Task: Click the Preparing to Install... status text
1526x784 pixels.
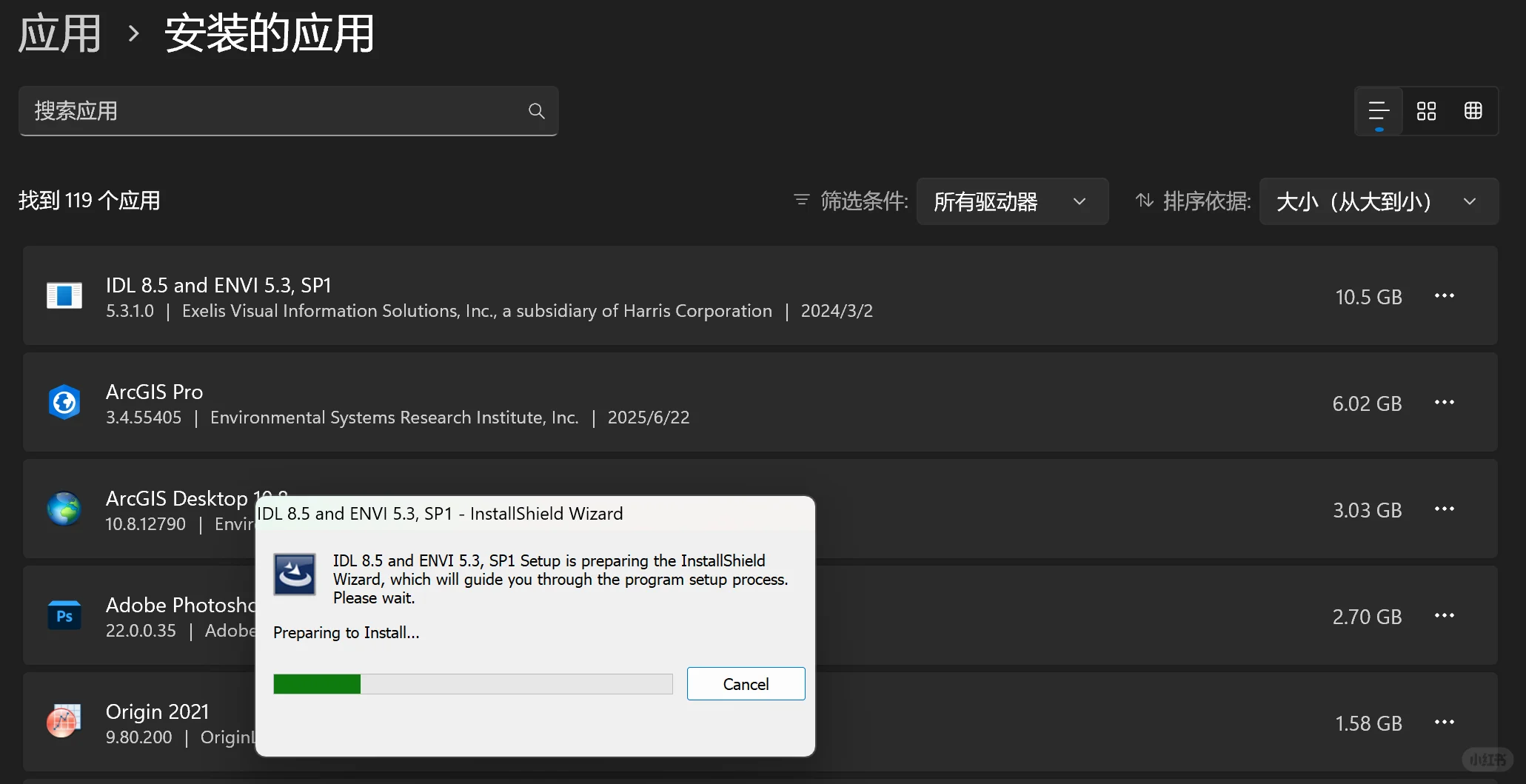Action: 346,632
